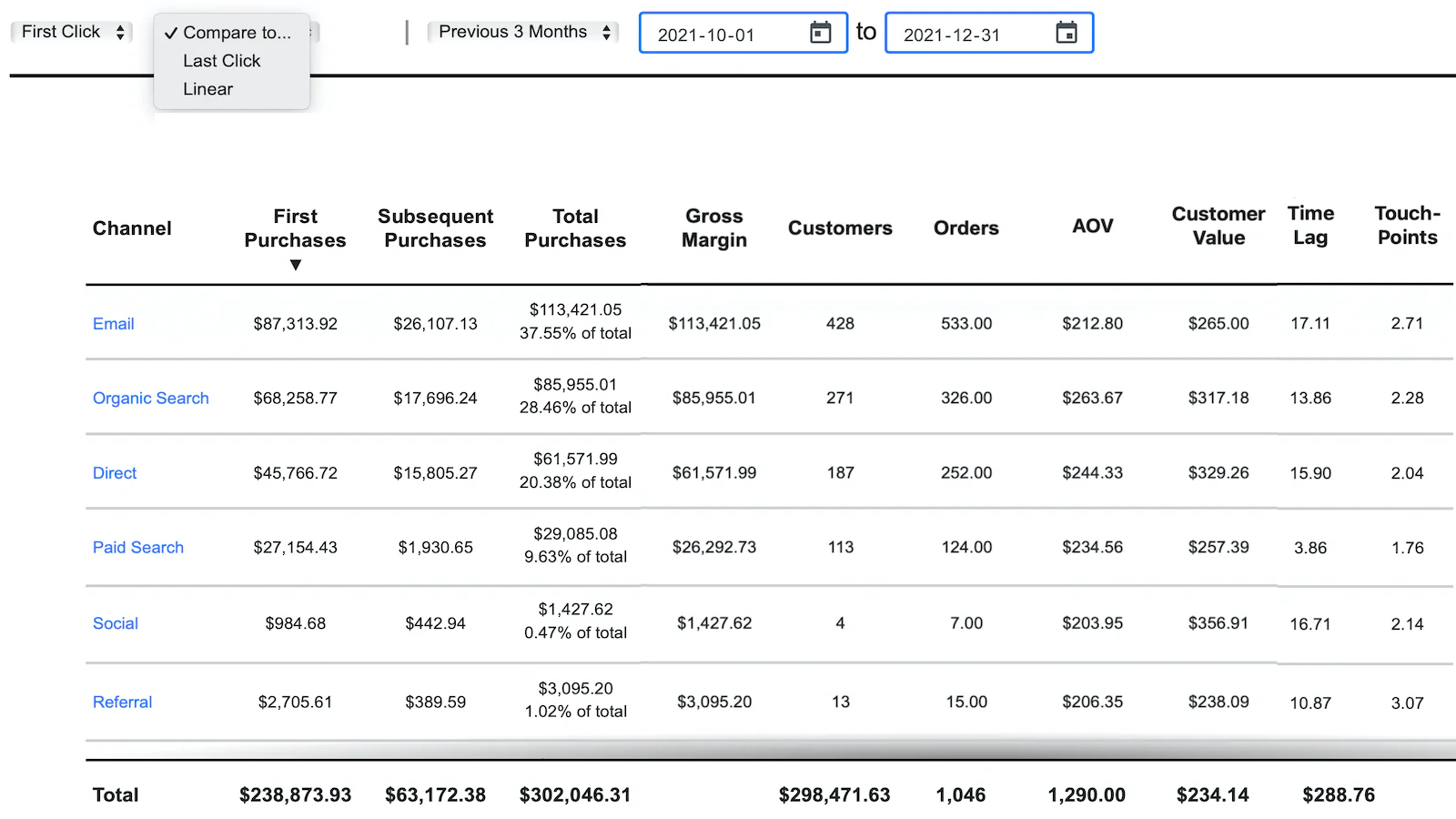Sort by Gross Margin column header
Viewport: 1456px width, 819px height.
714,228
